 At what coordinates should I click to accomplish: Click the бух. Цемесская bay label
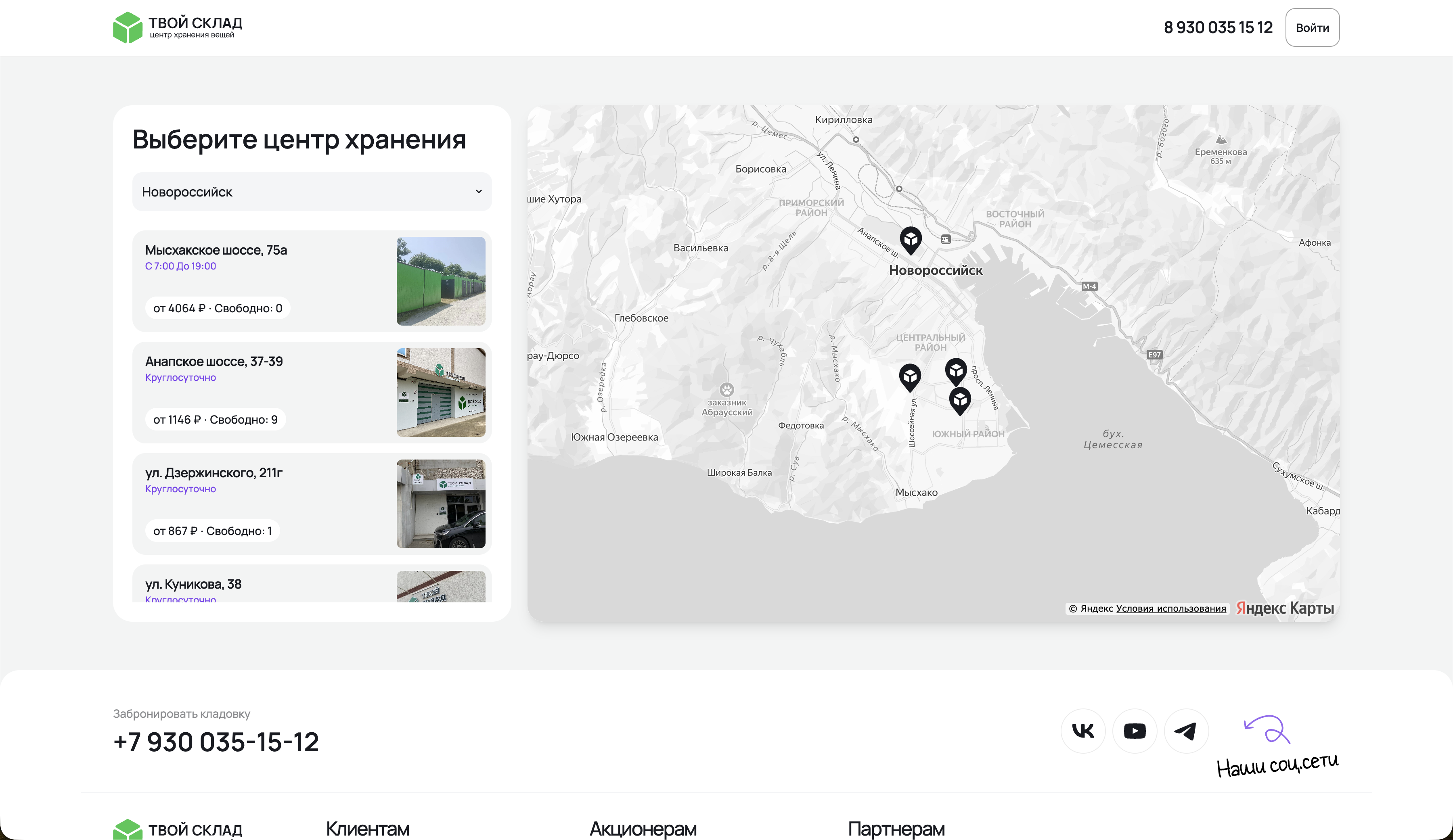[x=1113, y=439]
